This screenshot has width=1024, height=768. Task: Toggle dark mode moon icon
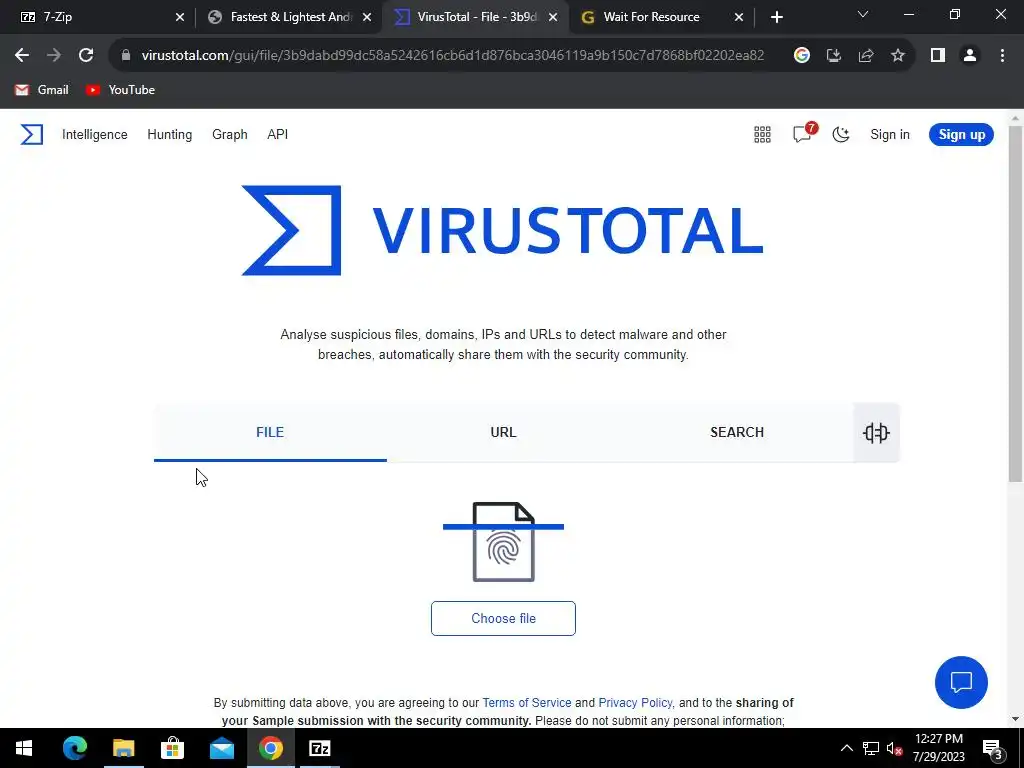point(840,135)
